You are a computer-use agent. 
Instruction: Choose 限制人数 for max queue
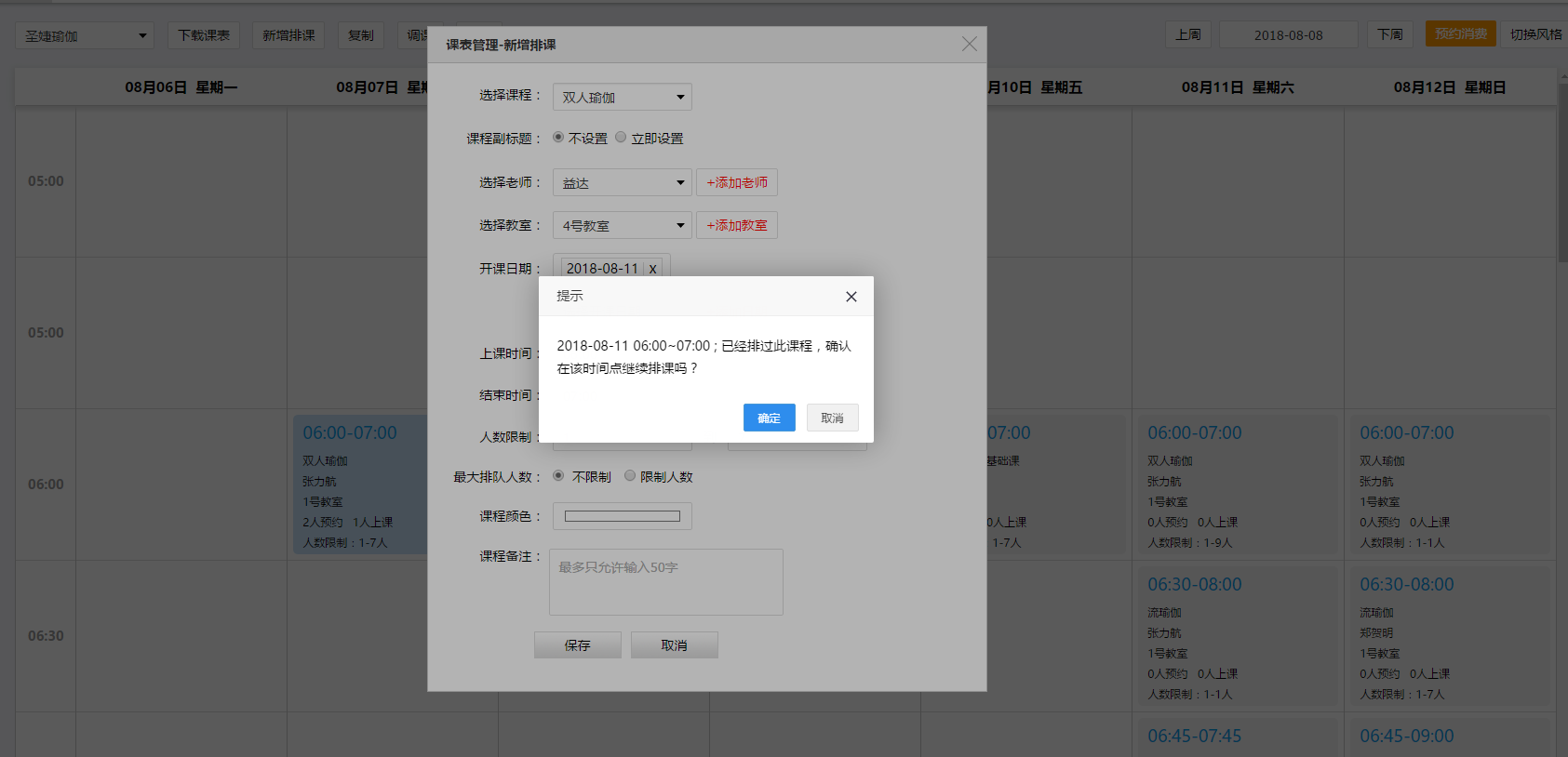point(630,476)
